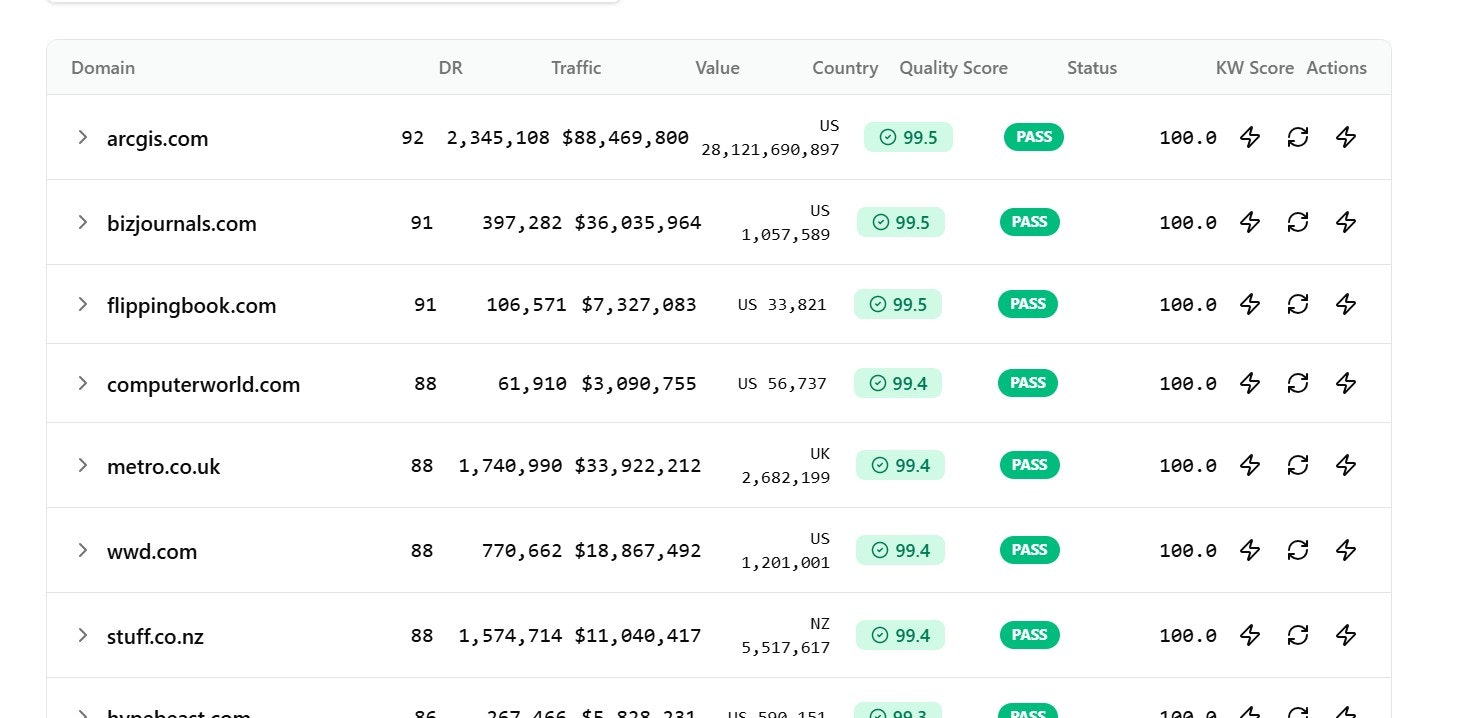
Task: Click the PASS badge for arcgis.com
Action: pos(1034,137)
